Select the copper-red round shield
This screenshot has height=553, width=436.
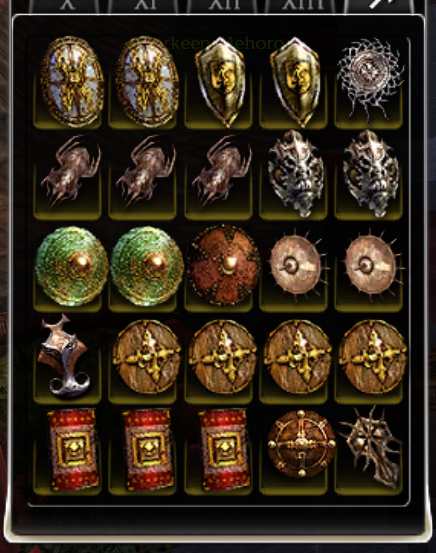[x=223, y=265]
